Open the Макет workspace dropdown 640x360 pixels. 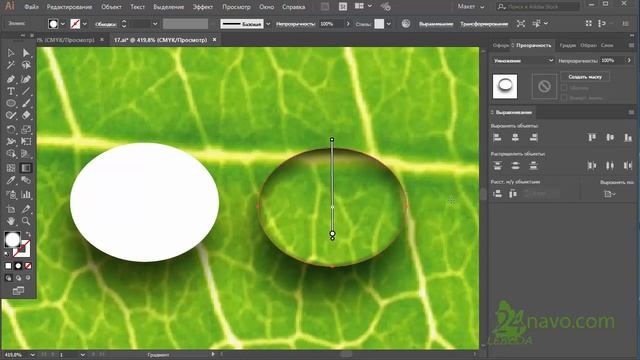point(471,7)
